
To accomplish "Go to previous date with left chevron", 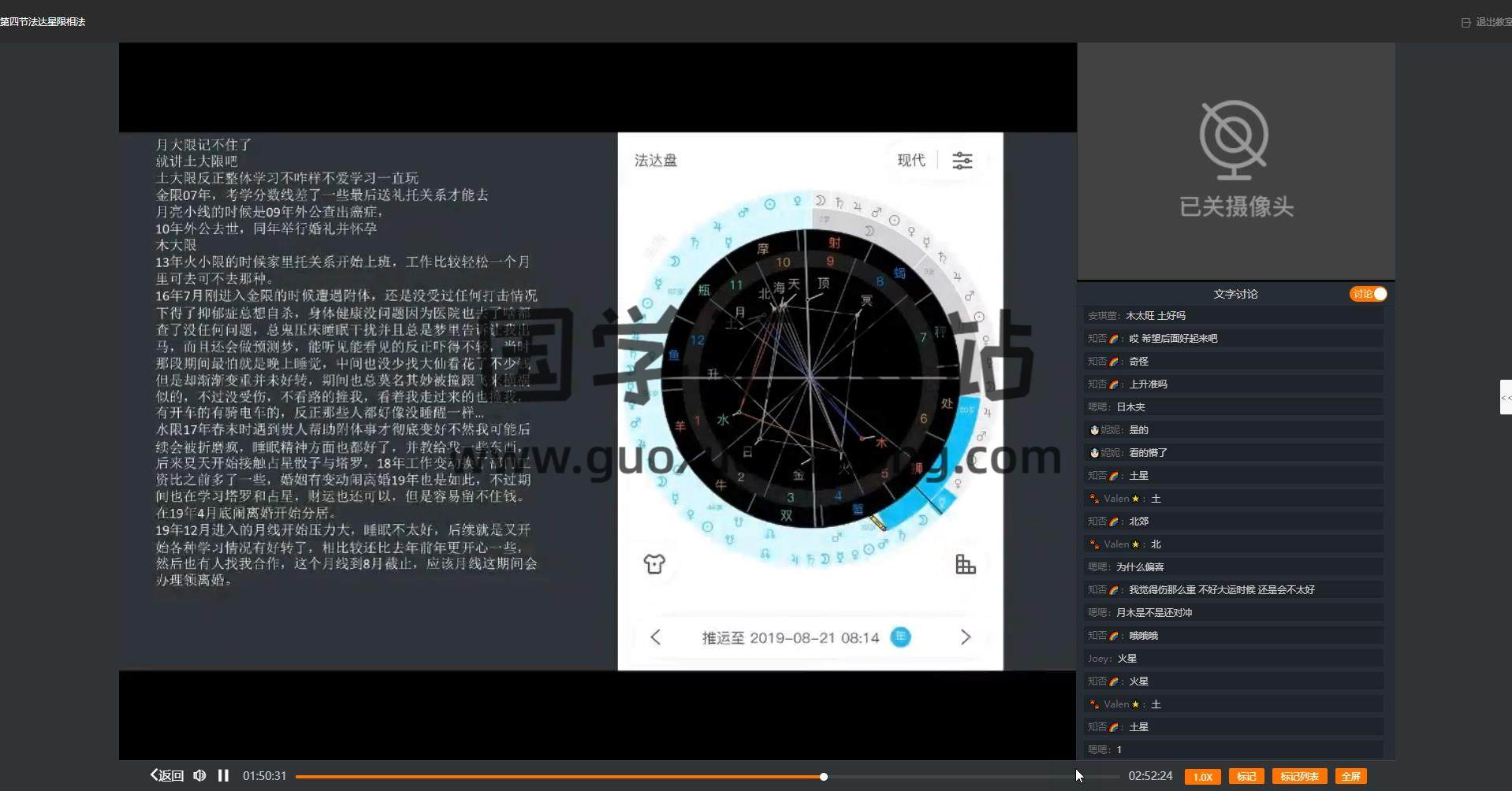I will 655,637.
